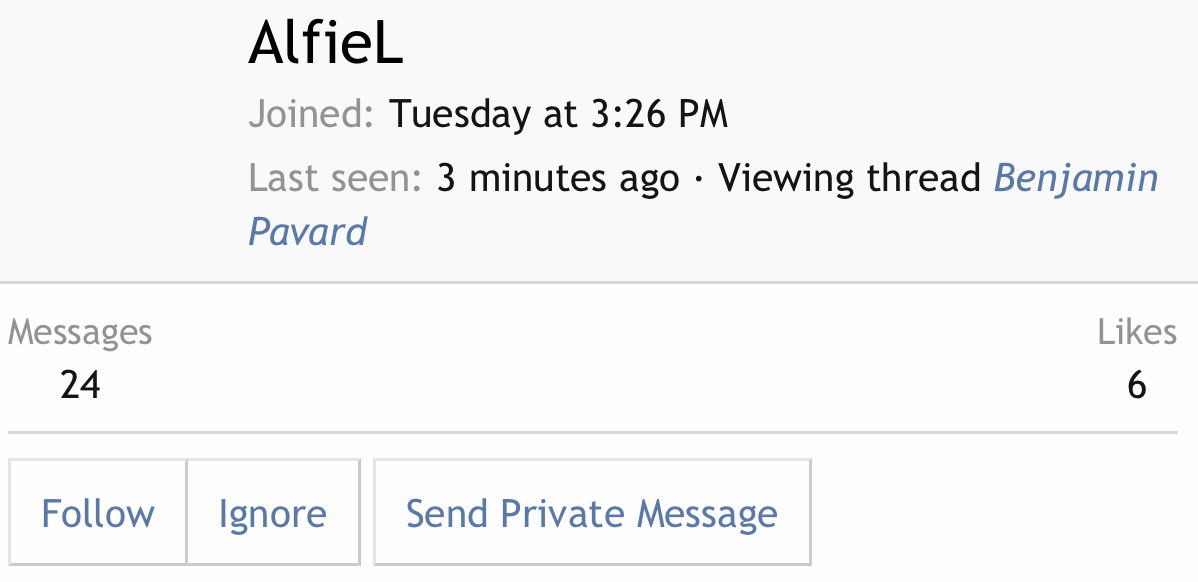Click the 'Last seen:' label
This screenshot has height=582, width=1198.
tap(335, 178)
